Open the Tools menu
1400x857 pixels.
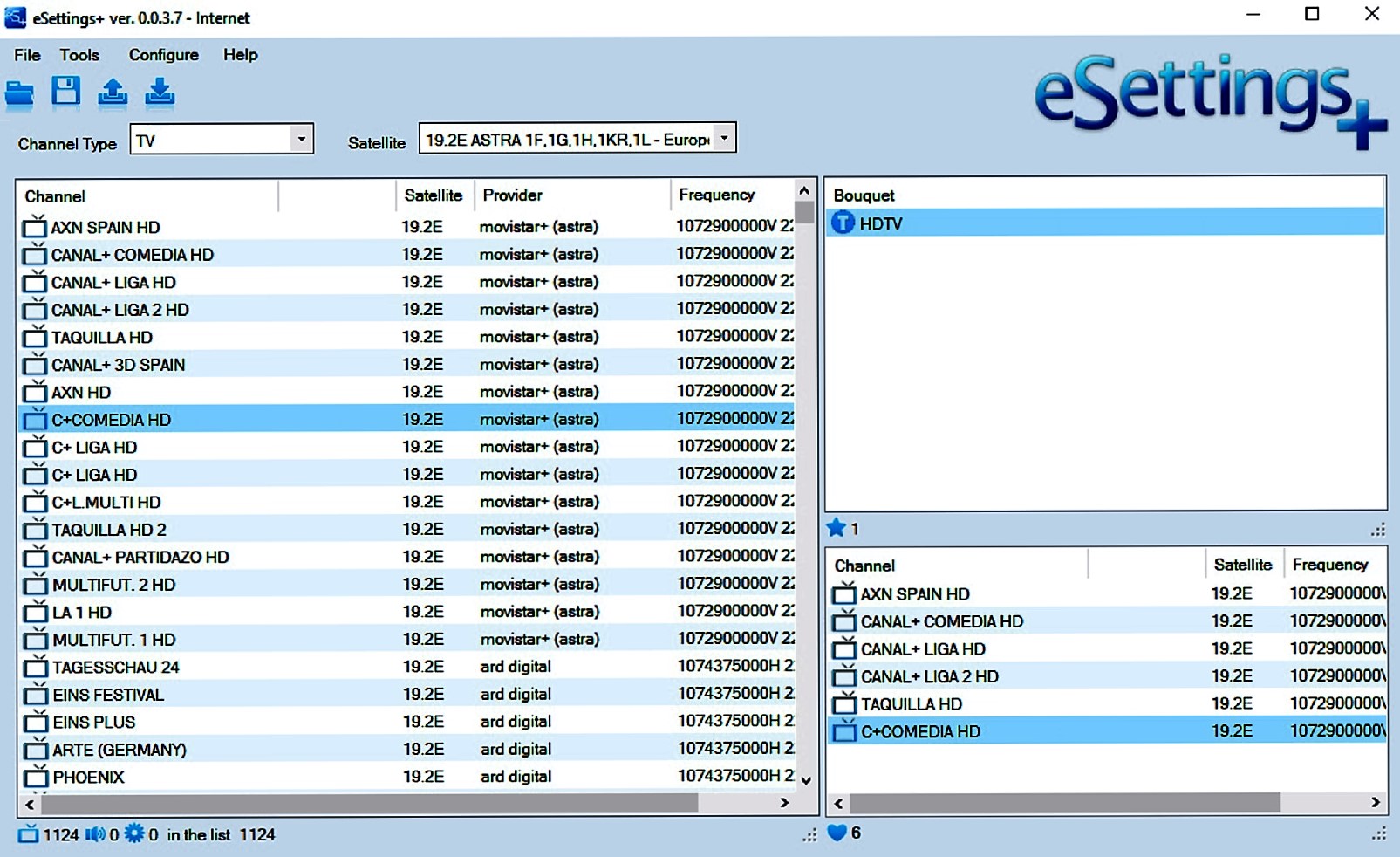point(79,55)
